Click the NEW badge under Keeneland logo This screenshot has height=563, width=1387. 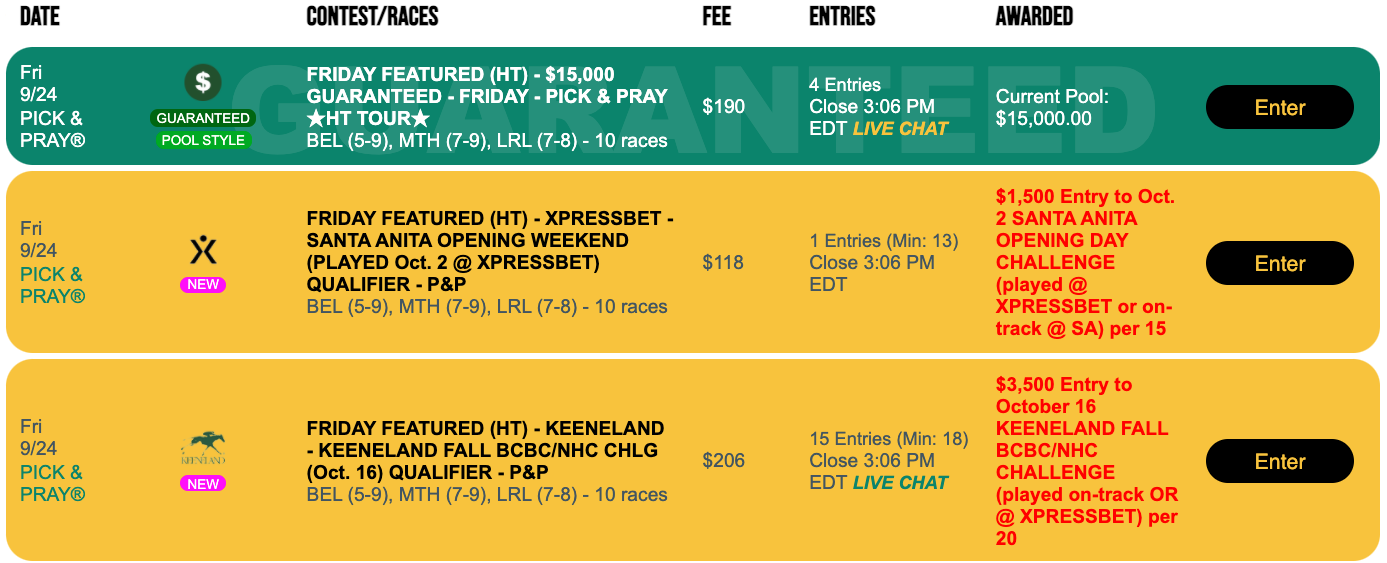203,484
